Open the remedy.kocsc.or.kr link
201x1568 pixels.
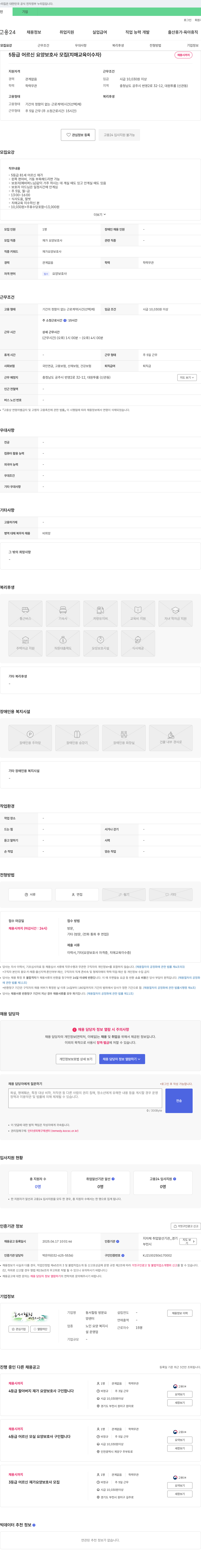(x=53, y=1131)
